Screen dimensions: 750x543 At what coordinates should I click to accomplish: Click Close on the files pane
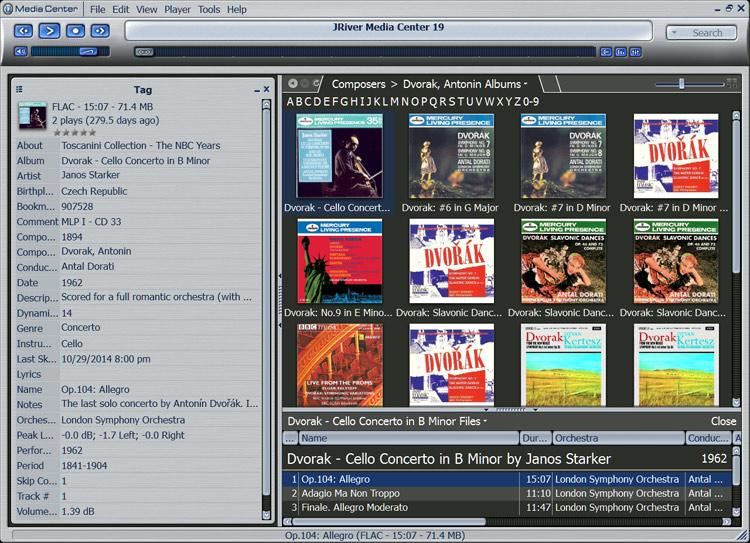[723, 421]
